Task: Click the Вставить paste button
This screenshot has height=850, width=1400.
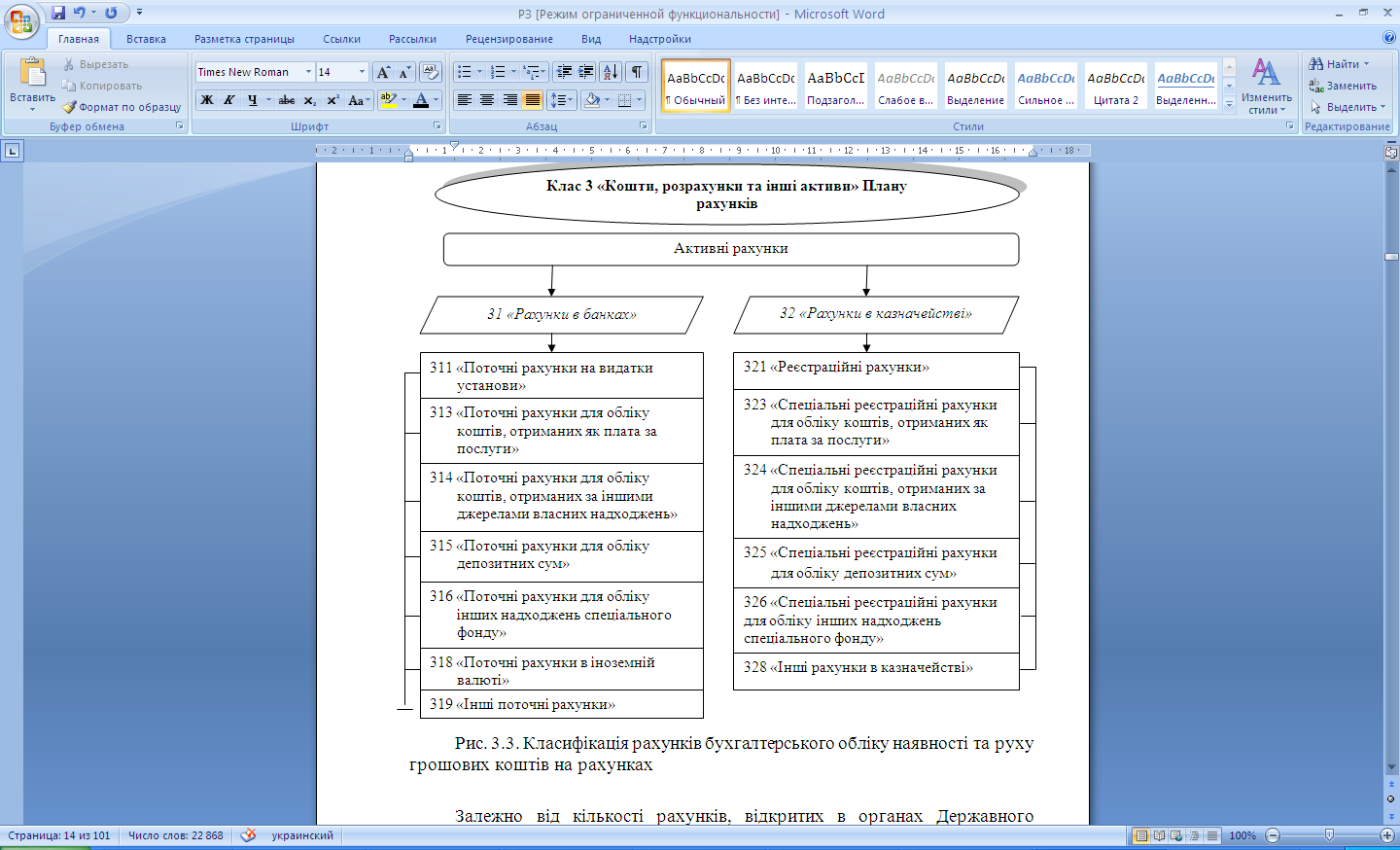Action: [x=32, y=85]
